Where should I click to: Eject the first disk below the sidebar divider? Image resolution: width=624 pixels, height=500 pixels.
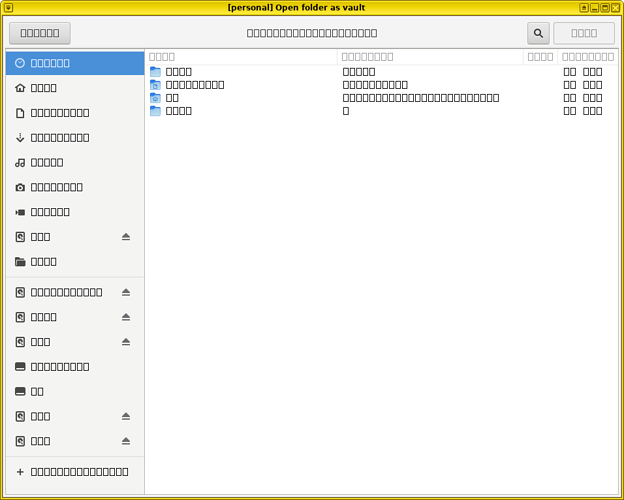(126, 292)
